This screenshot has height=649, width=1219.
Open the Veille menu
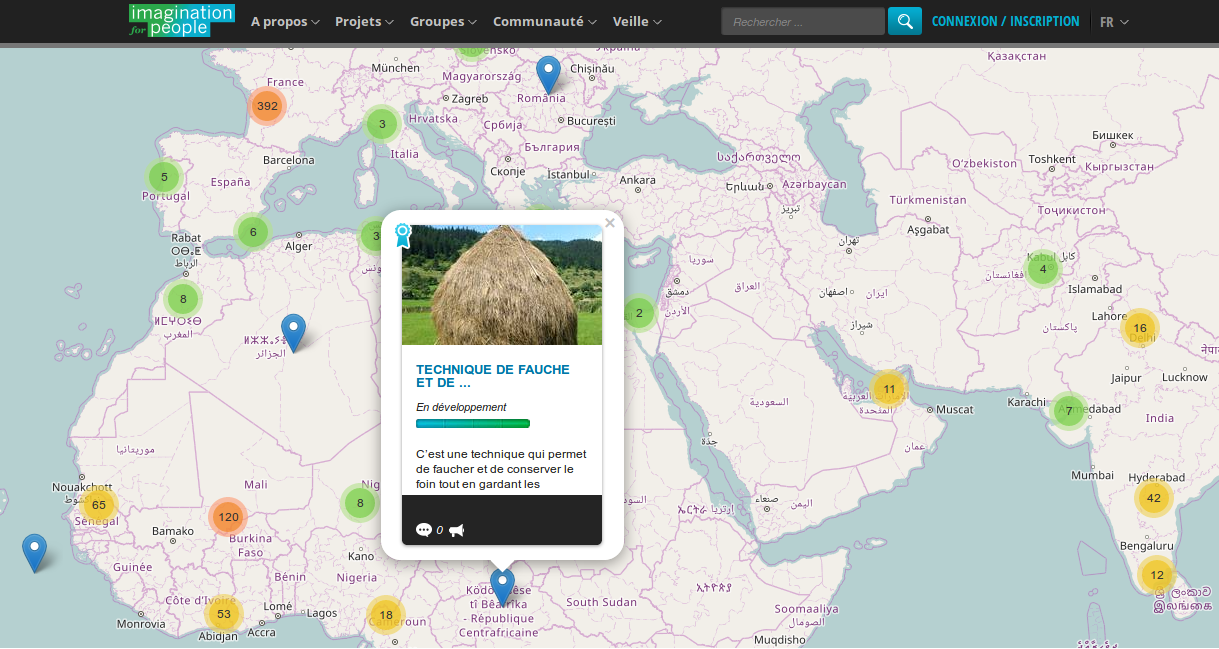click(x=637, y=21)
